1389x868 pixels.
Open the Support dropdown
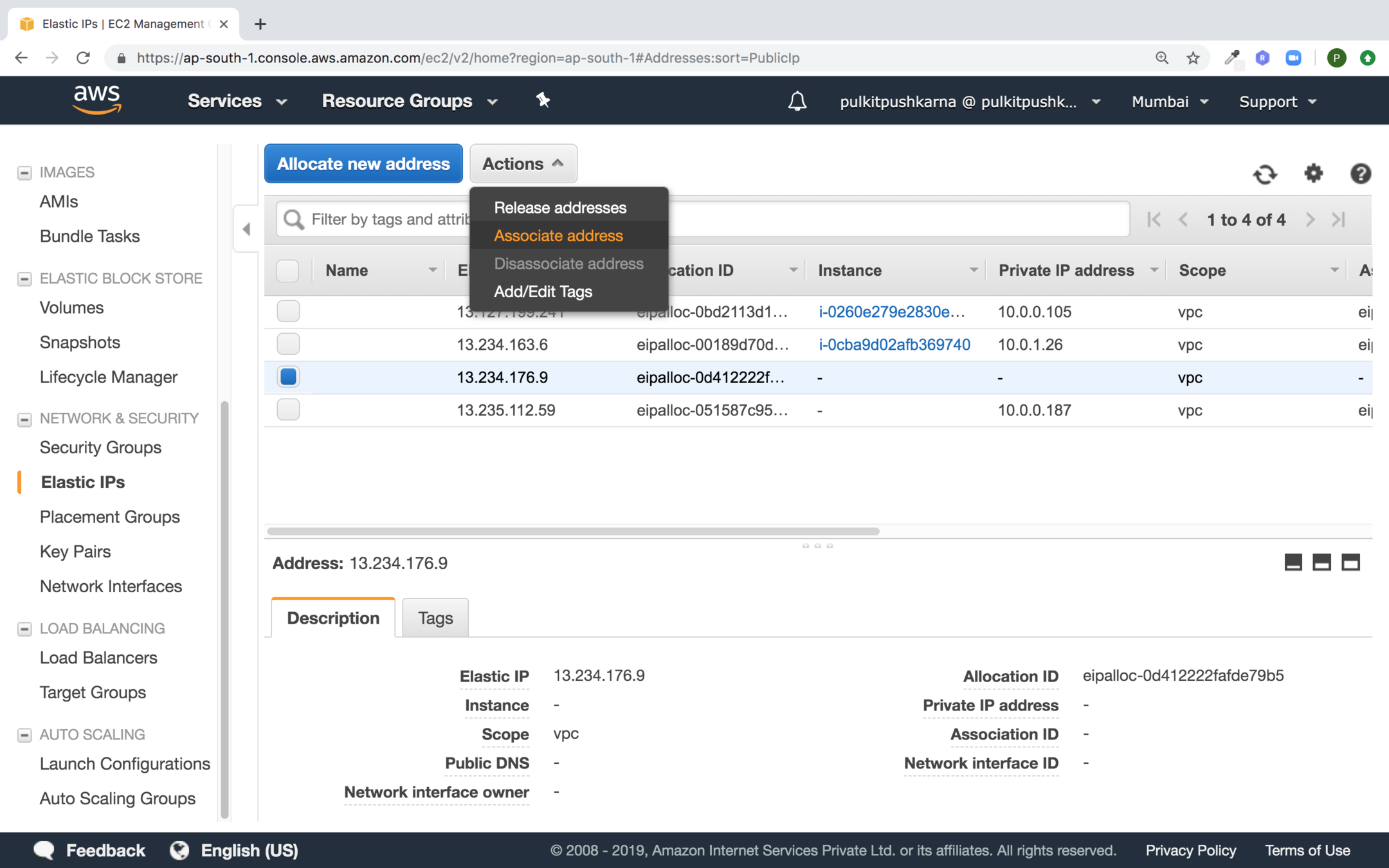[x=1278, y=102]
